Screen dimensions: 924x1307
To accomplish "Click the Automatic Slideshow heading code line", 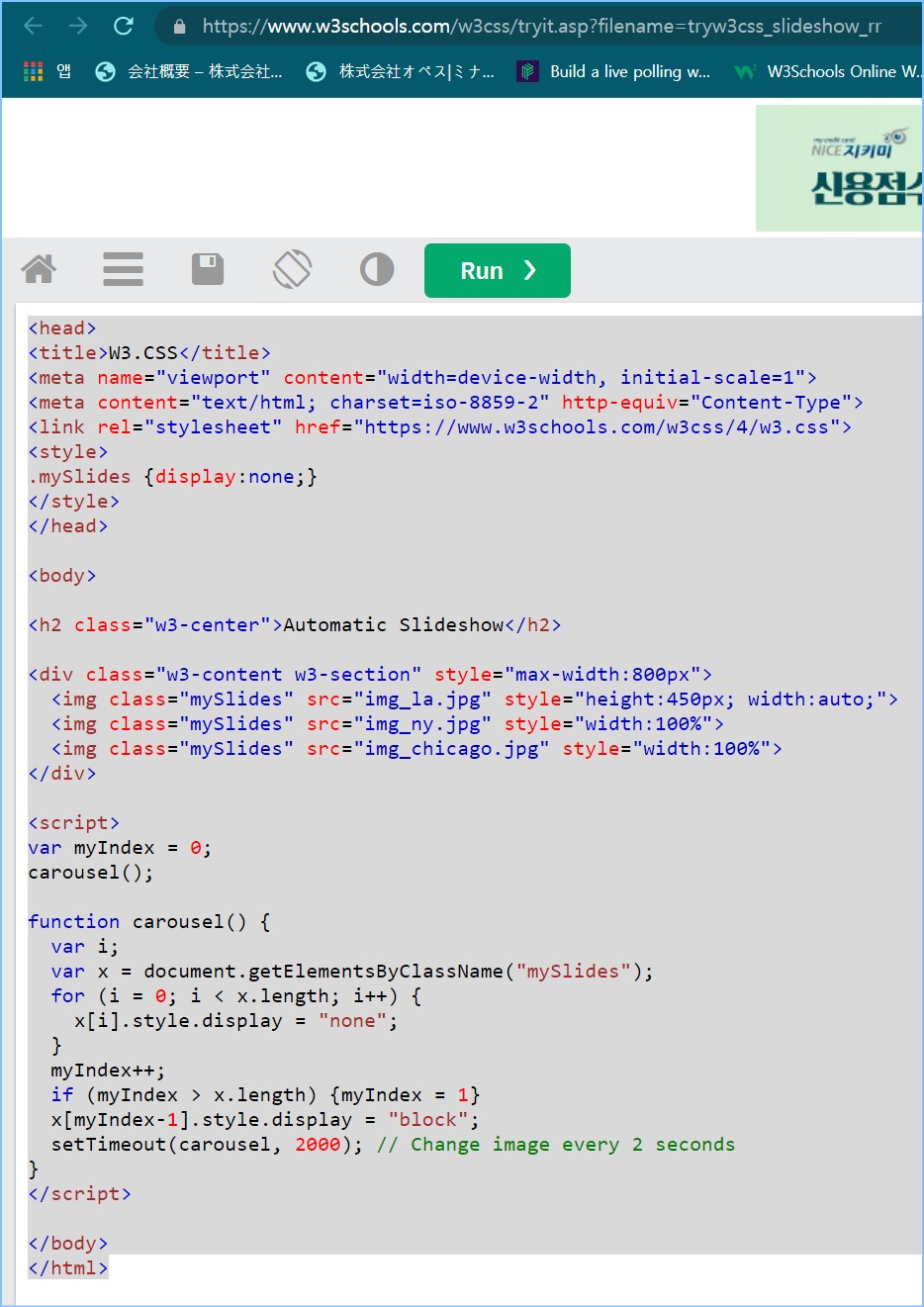I will tap(295, 625).
